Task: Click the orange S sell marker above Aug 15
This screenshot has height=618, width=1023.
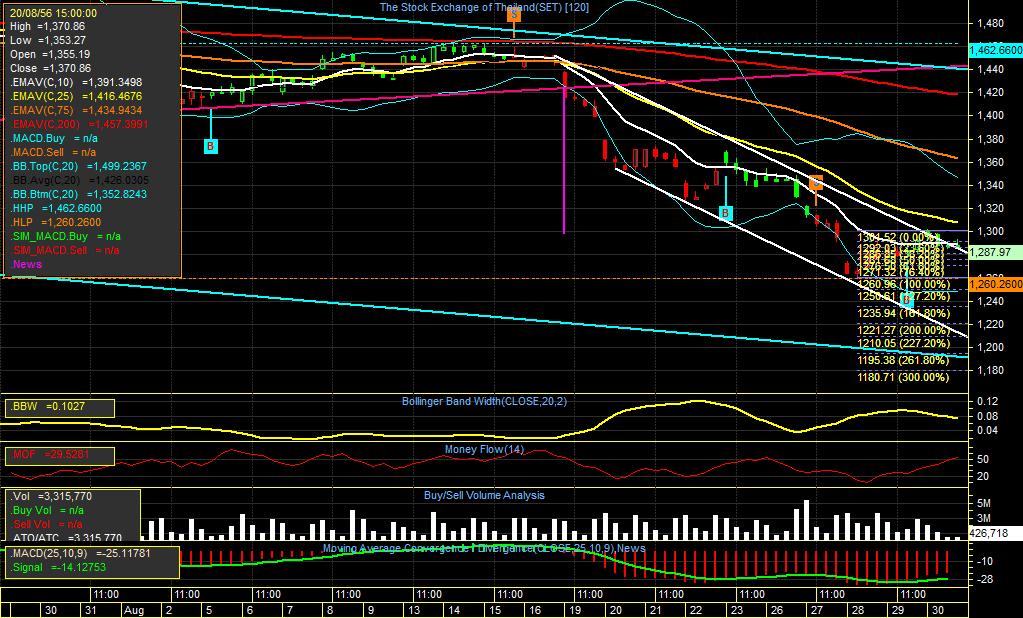Action: coord(514,14)
